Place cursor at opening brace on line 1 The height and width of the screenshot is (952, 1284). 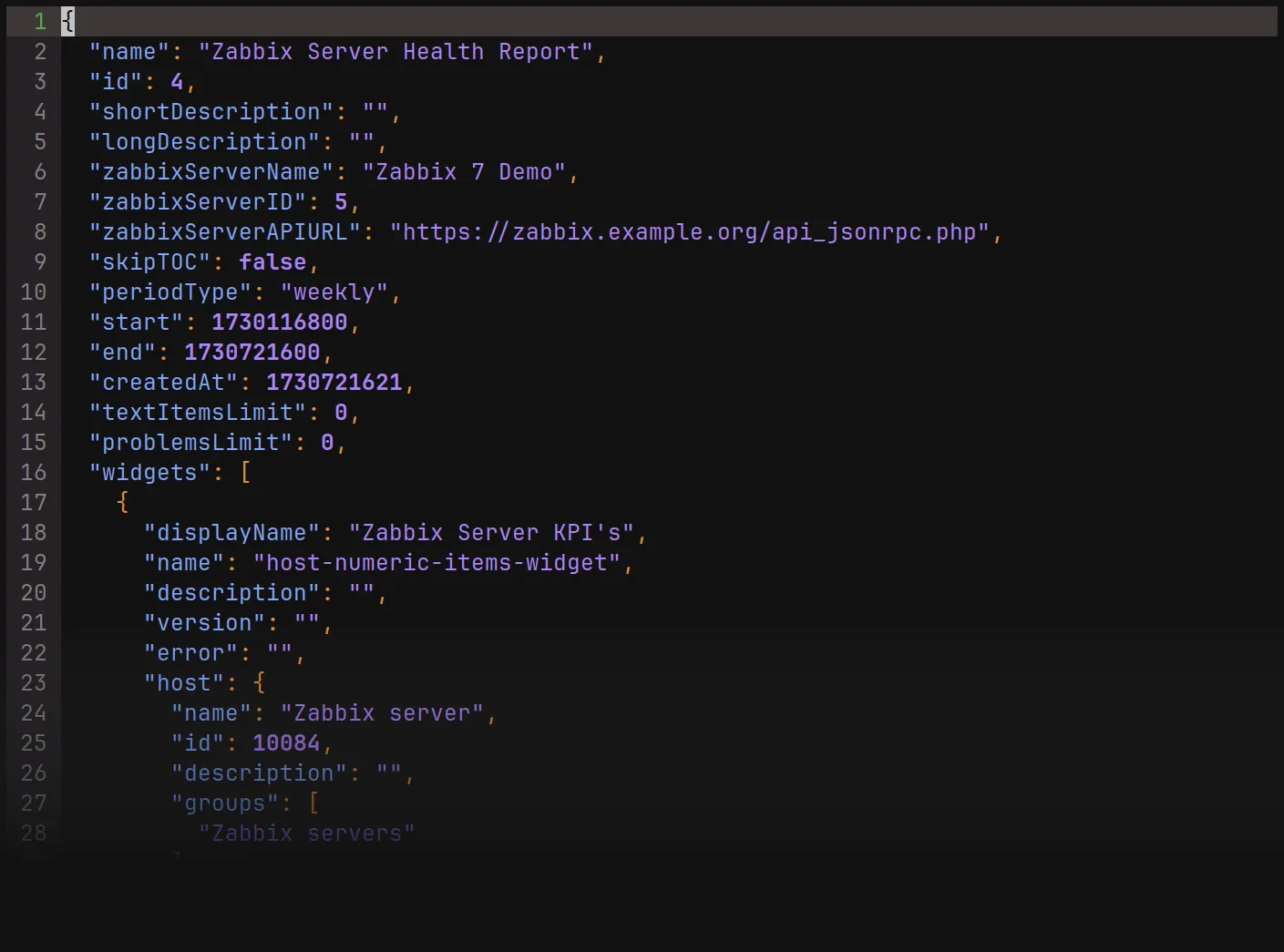(x=67, y=22)
